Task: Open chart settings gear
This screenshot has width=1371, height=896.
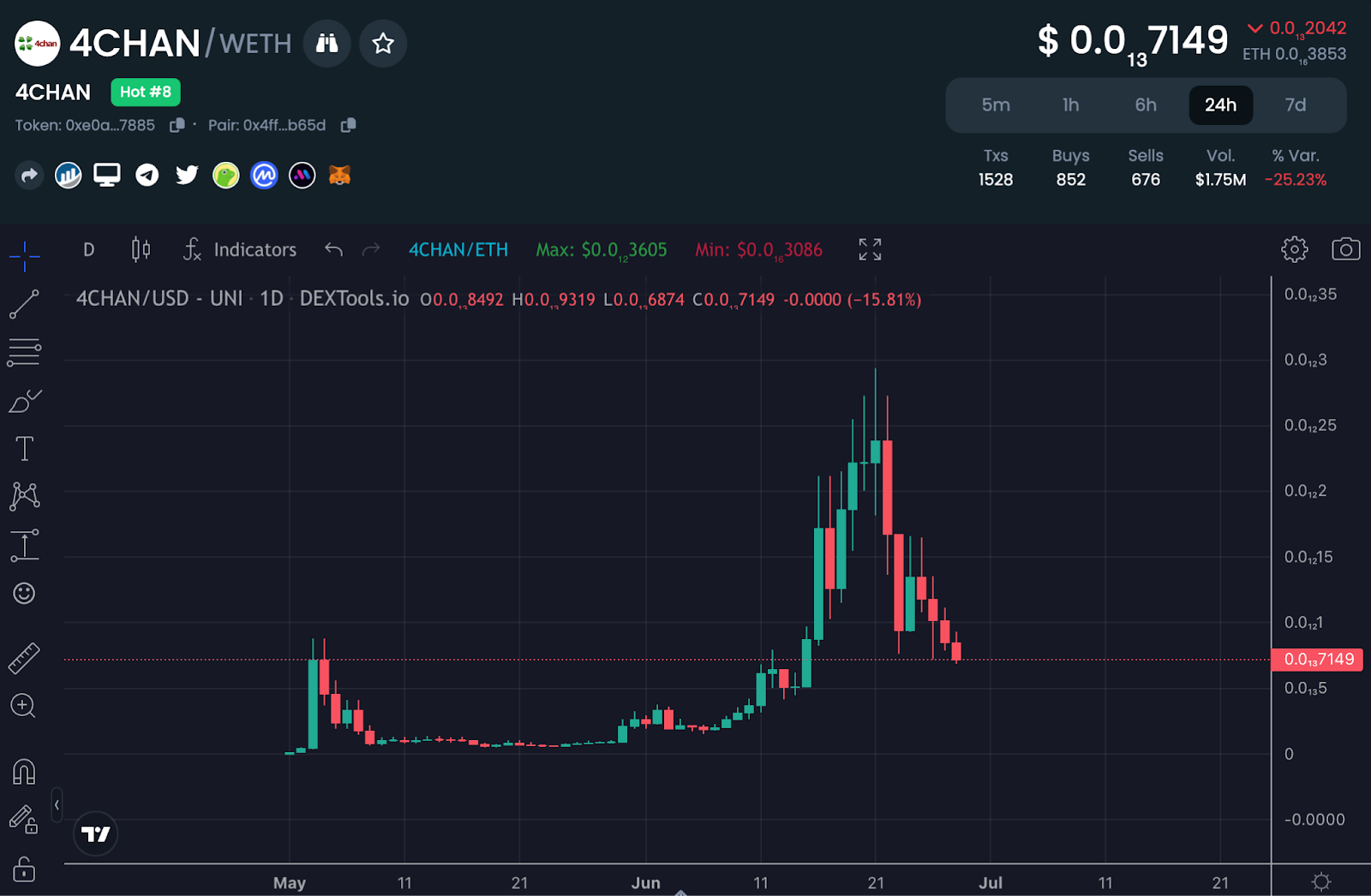Action: coord(1295,249)
